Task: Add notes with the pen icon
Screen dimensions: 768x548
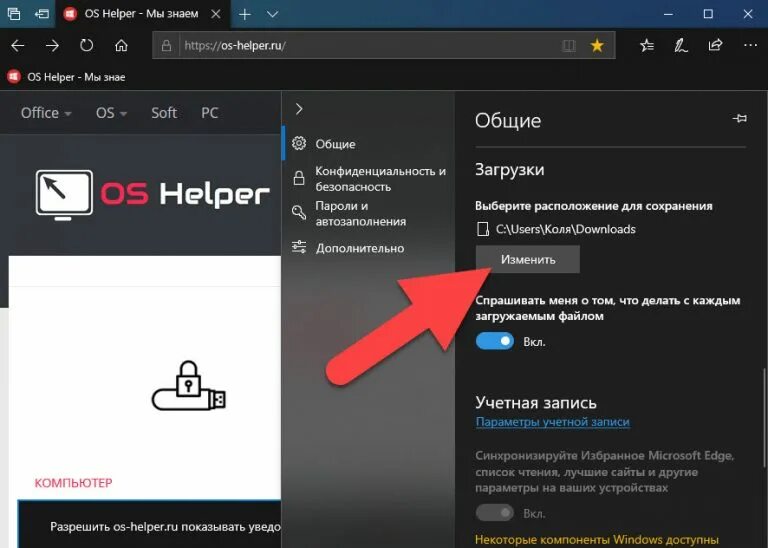Action: [680, 46]
